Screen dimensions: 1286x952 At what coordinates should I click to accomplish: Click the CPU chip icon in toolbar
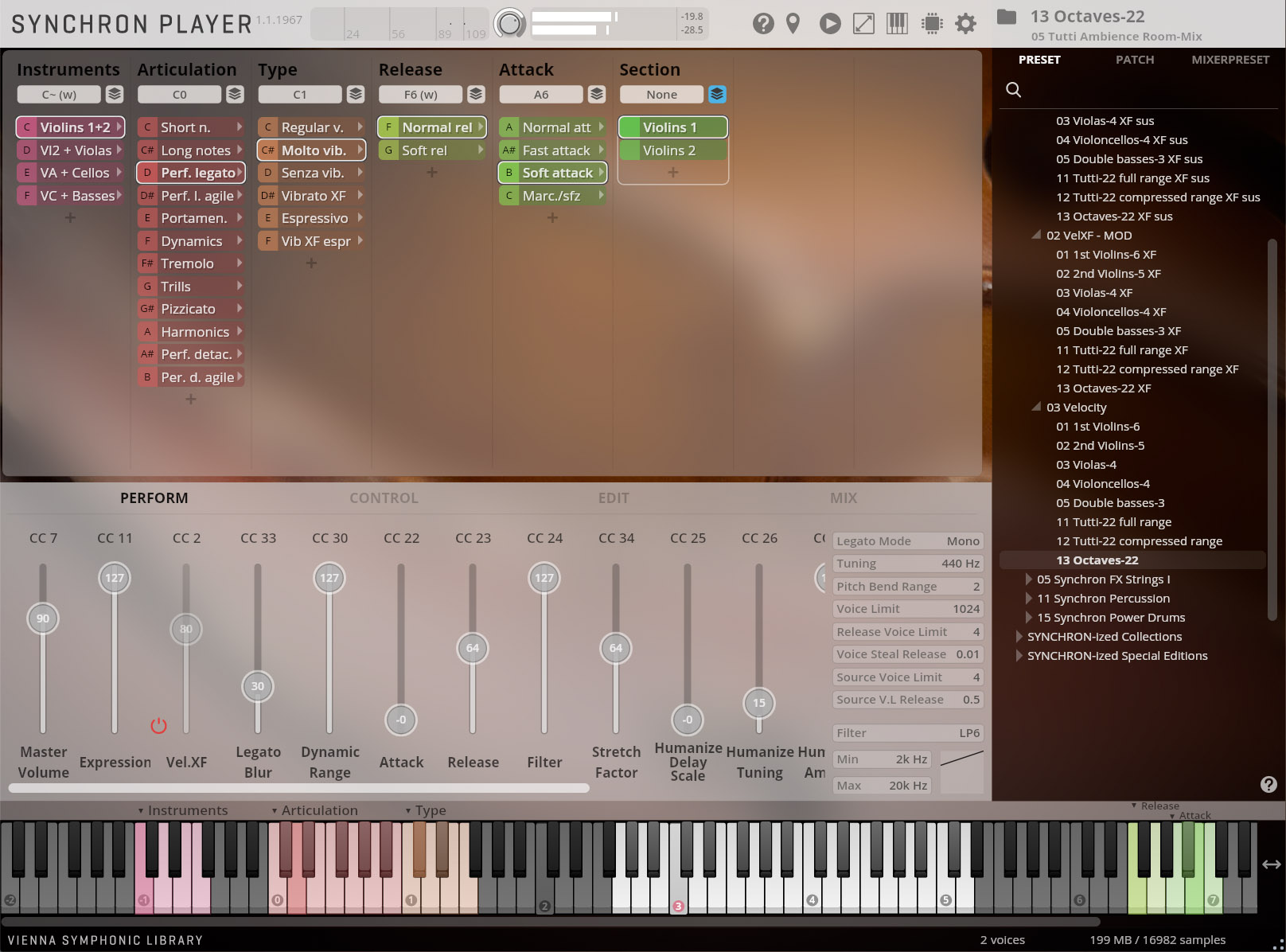coord(931,24)
